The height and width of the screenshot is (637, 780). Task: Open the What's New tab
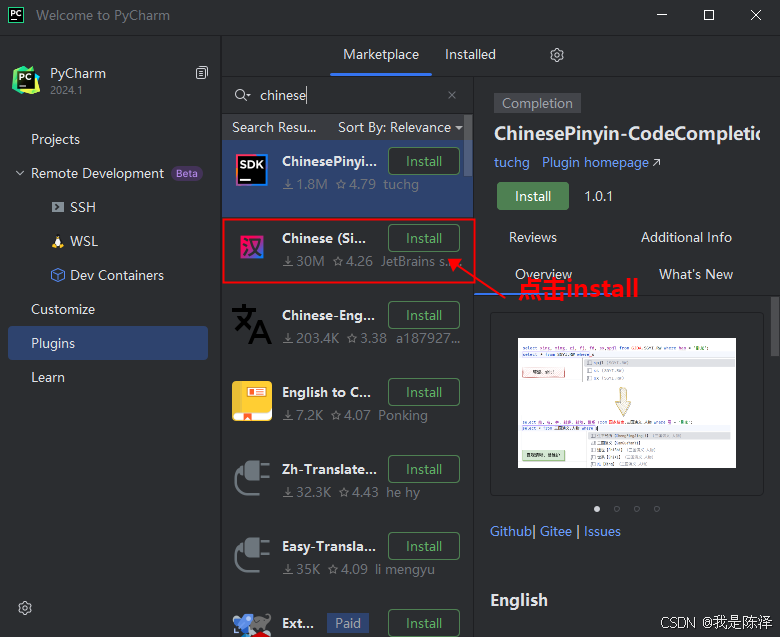tap(696, 274)
